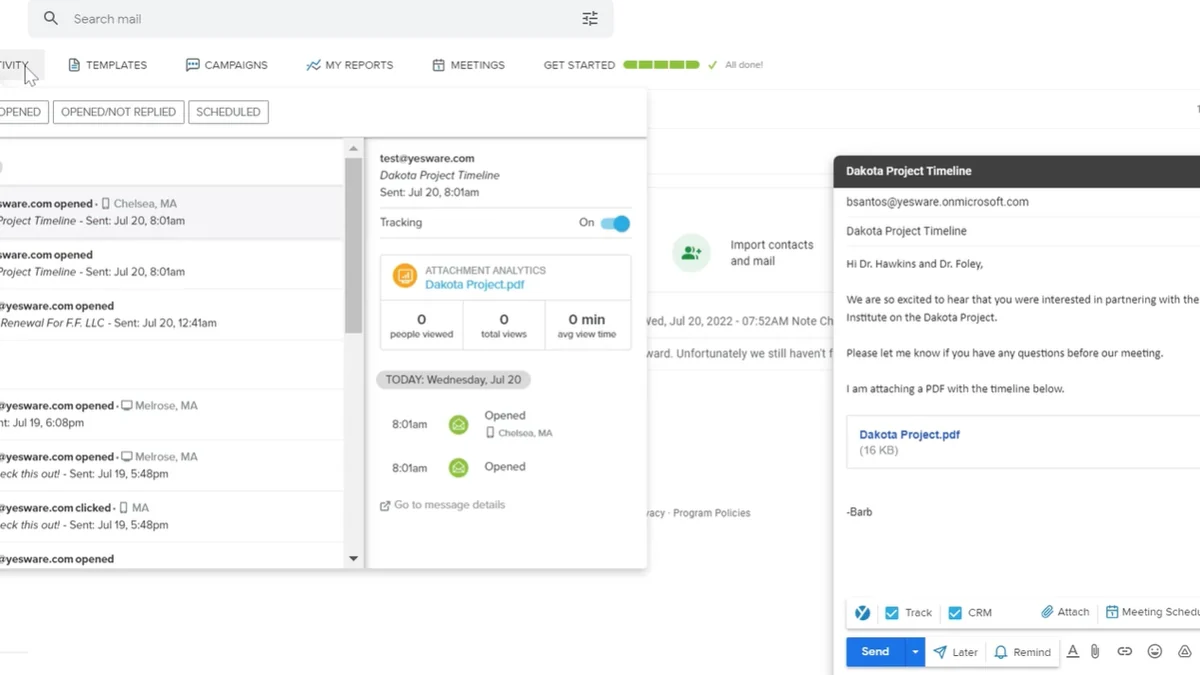Open the Templates tab

point(107,65)
